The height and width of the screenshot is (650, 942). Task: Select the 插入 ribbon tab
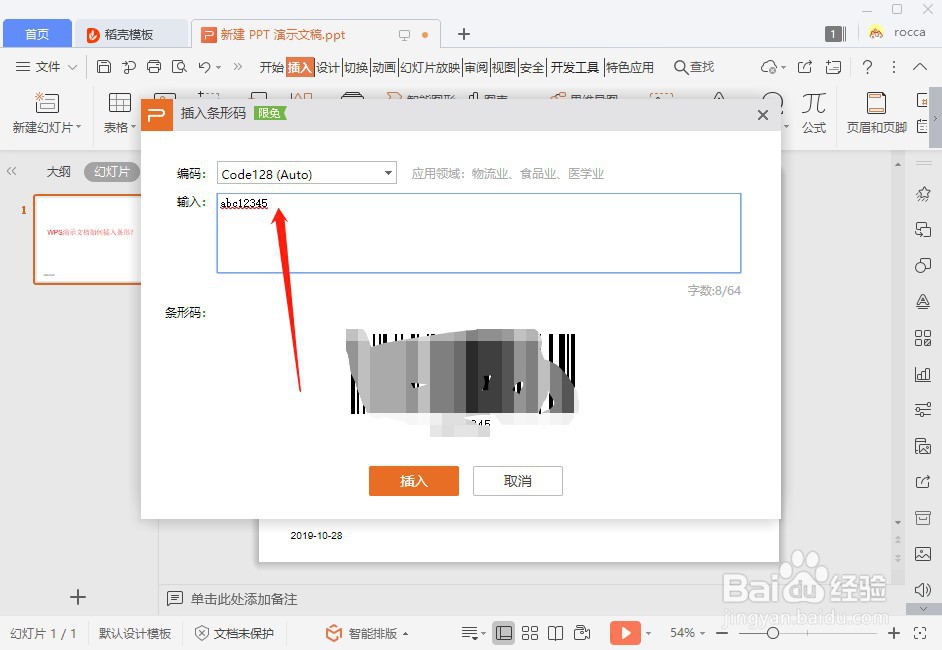tap(299, 67)
